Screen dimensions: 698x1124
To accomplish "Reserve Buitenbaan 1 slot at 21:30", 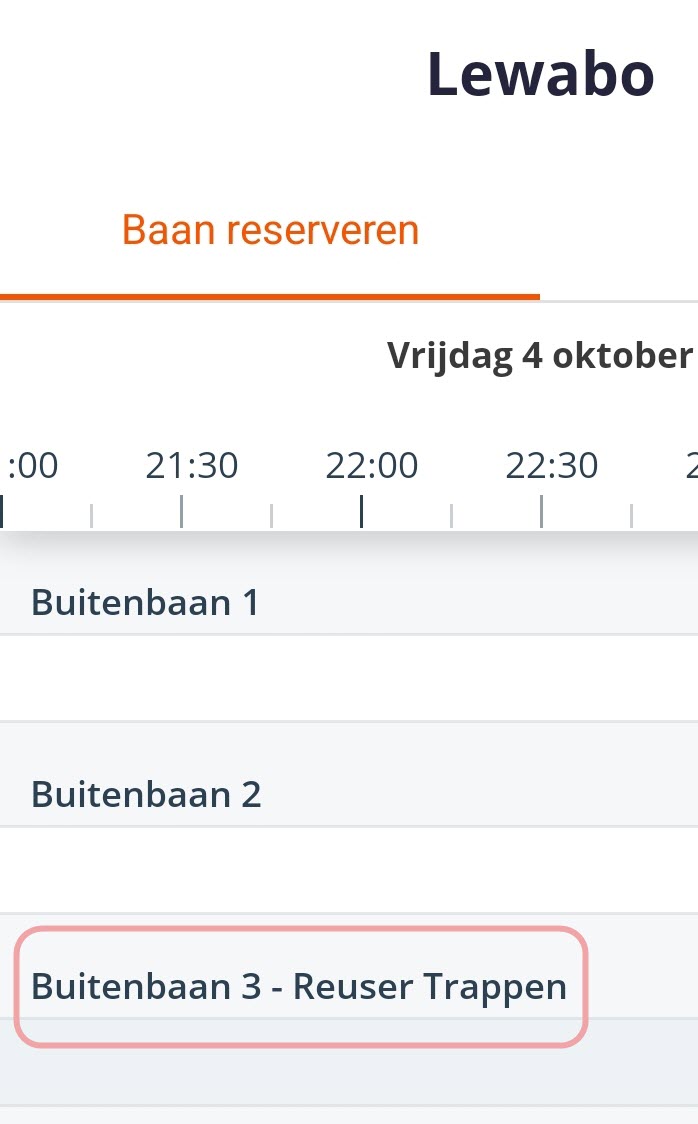I will point(226,678).
